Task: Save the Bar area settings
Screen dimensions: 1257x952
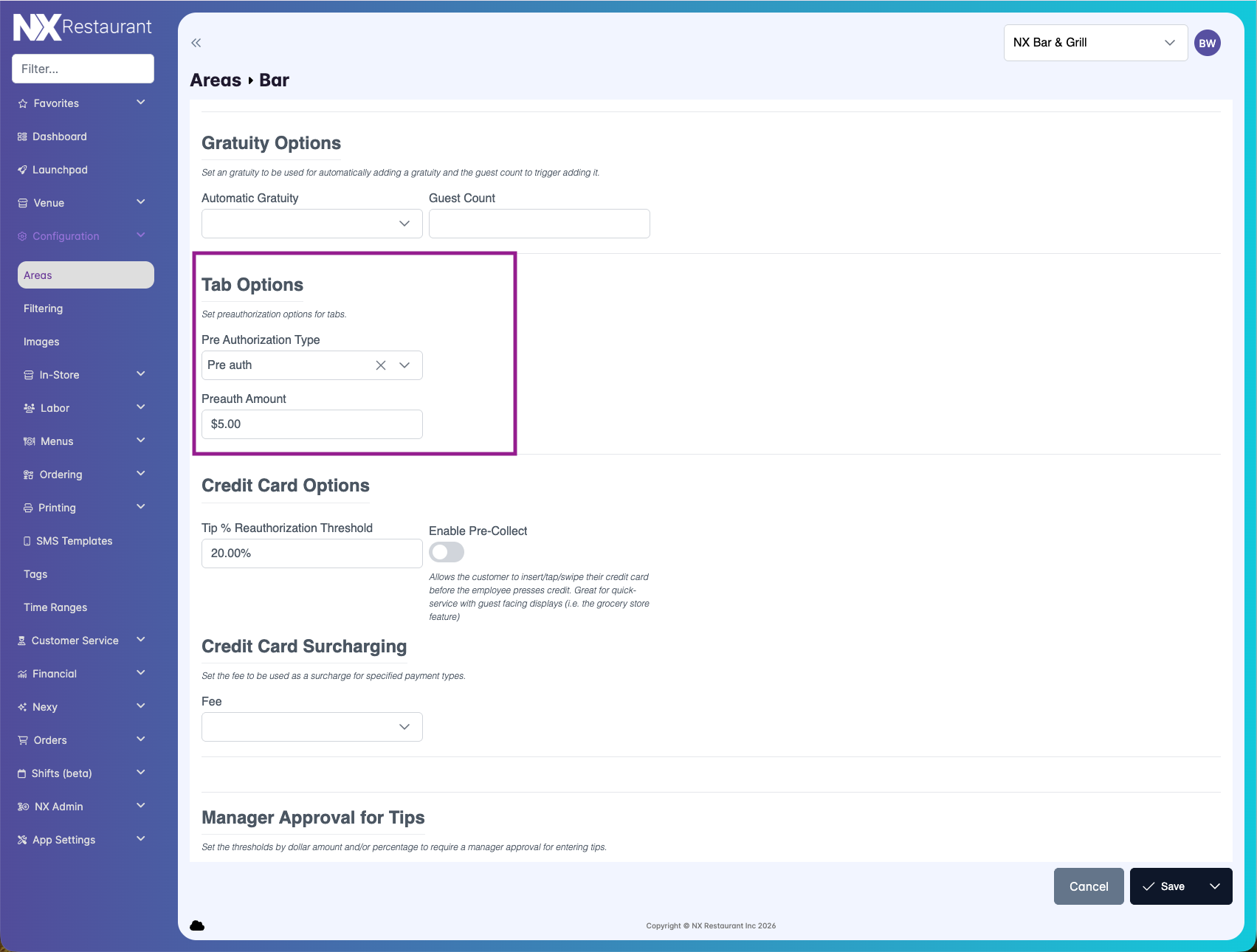Action: [1164, 886]
